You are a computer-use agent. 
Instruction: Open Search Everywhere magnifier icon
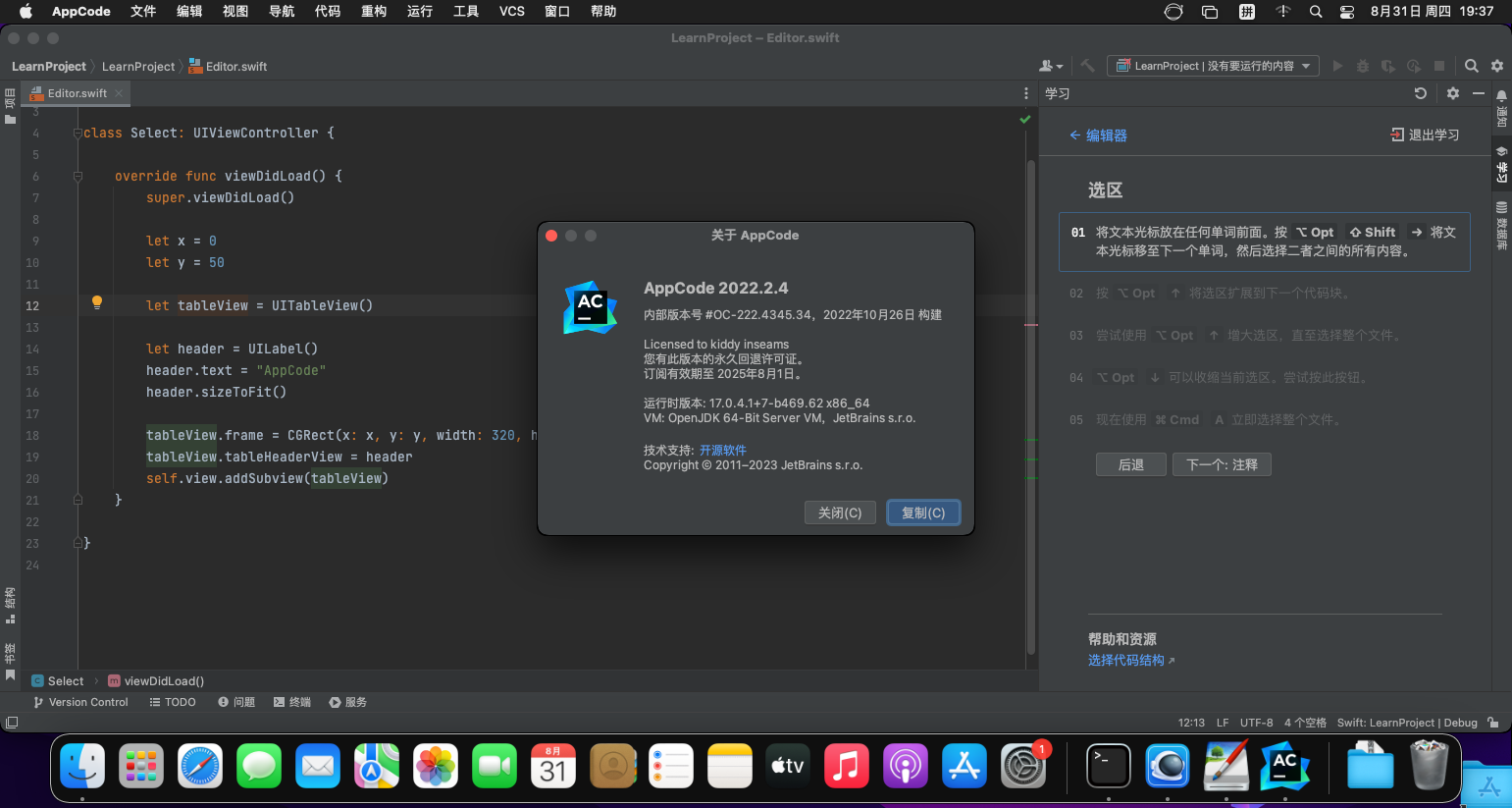[1472, 66]
